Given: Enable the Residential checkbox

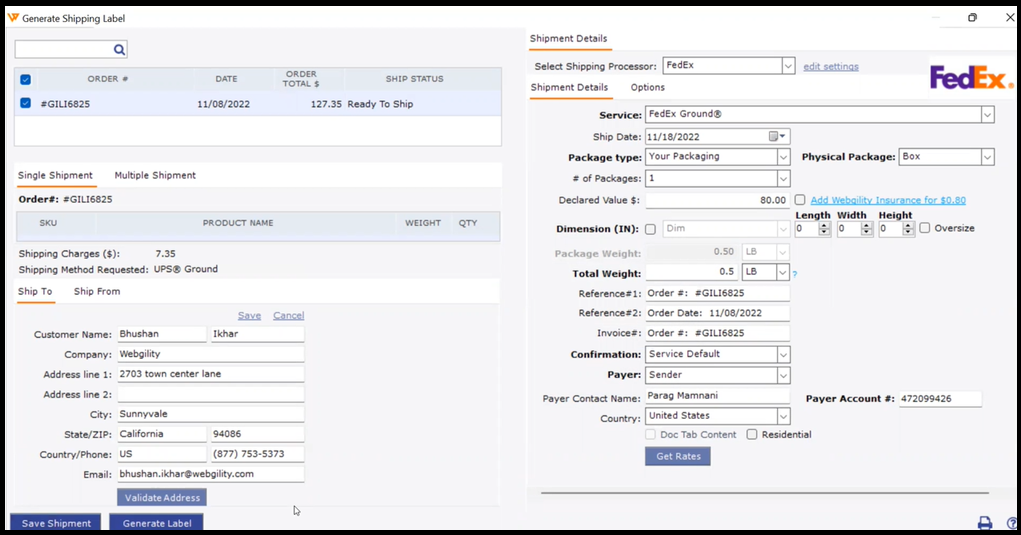Looking at the screenshot, I should [x=752, y=435].
